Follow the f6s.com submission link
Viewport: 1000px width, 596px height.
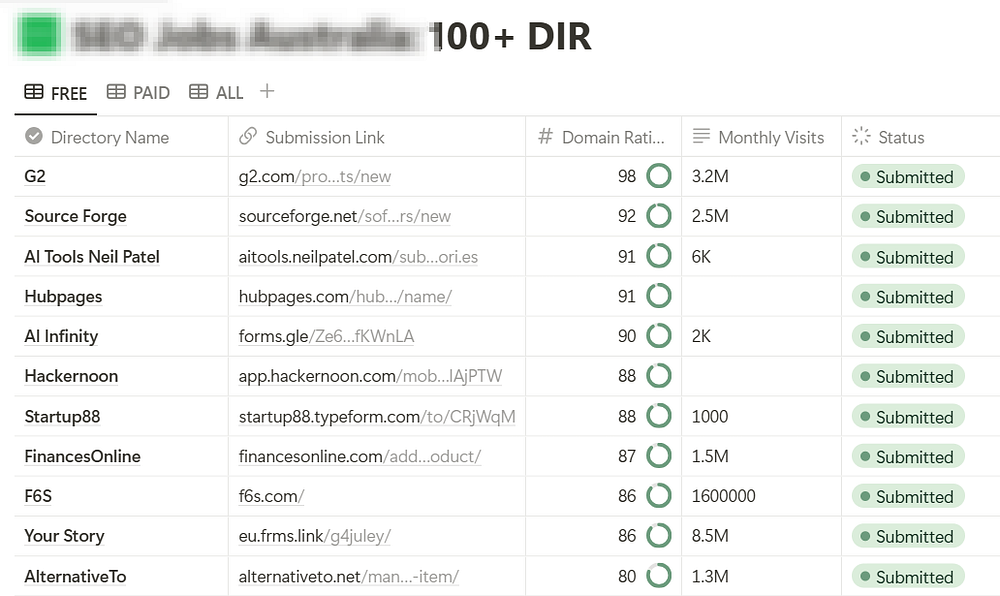pos(271,496)
